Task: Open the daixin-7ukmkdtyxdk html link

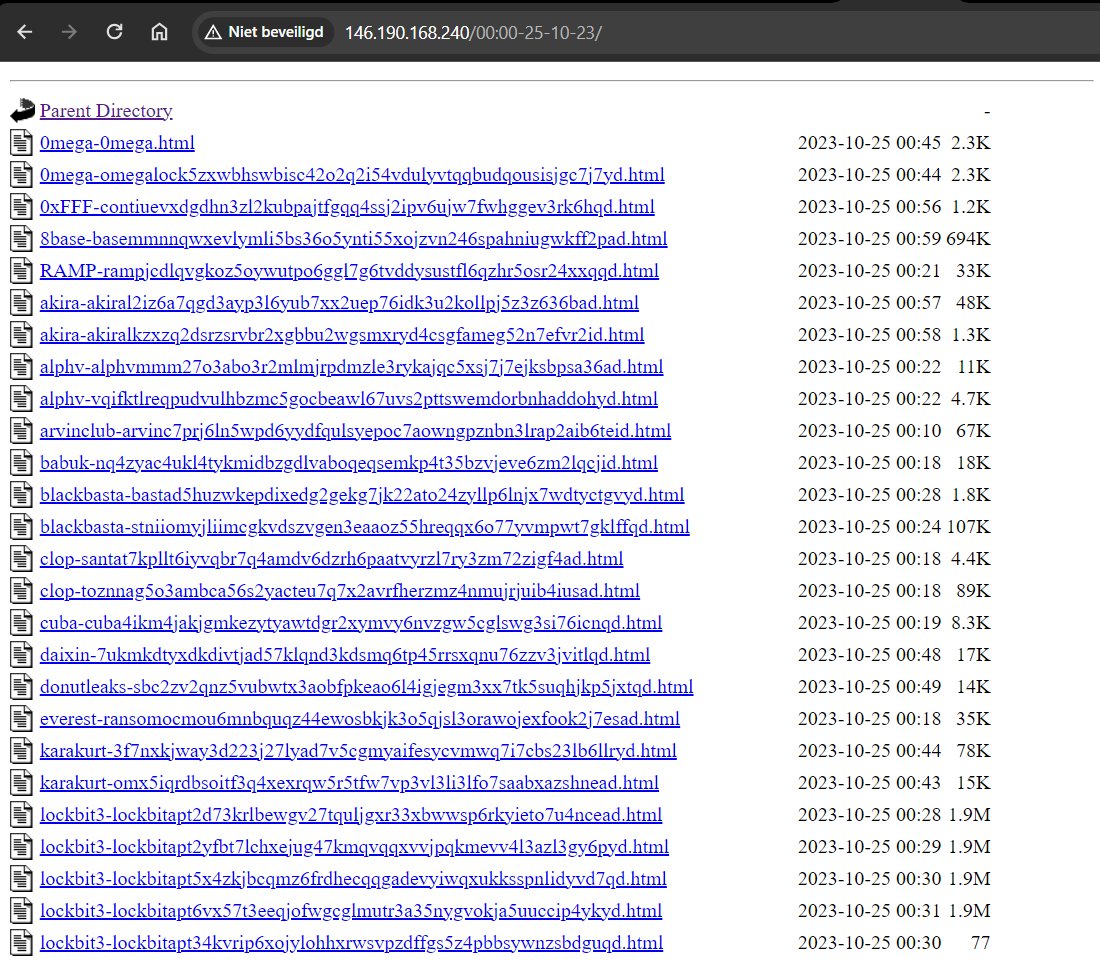Action: click(345, 655)
